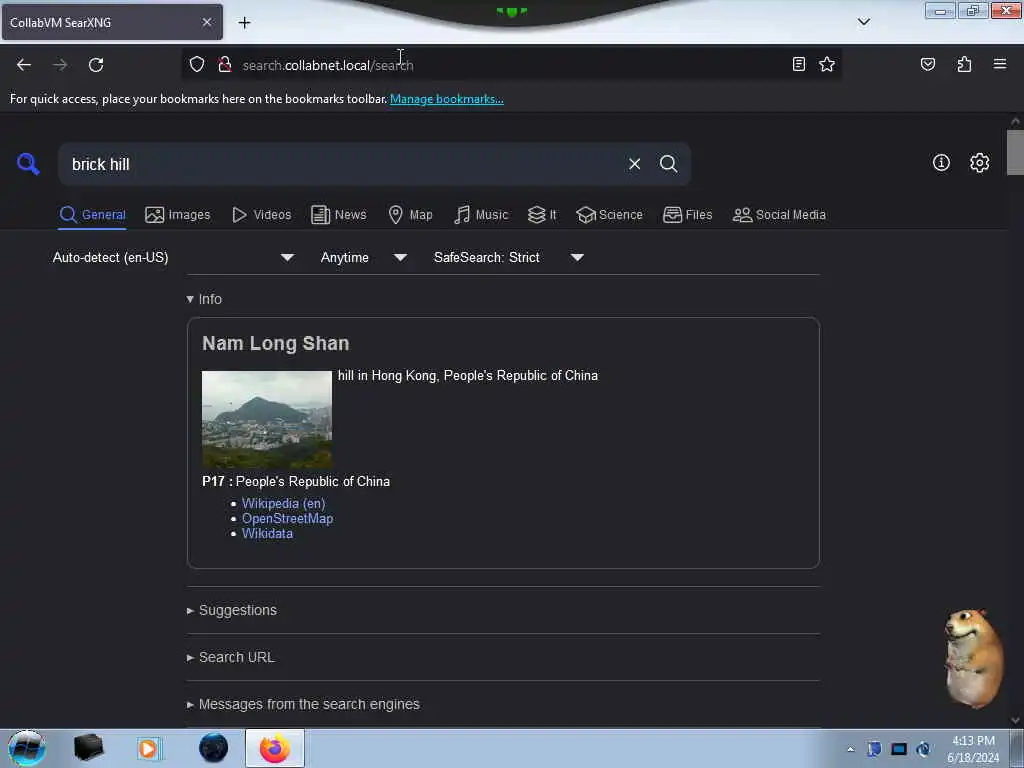Collapse the Info section
1024x768 pixels.
204,299
